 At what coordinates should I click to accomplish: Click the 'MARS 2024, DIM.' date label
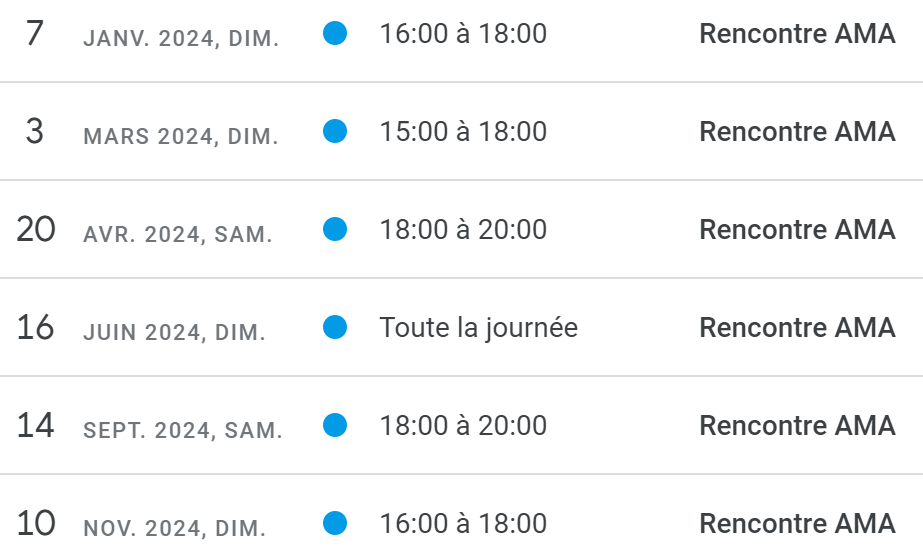(x=181, y=137)
